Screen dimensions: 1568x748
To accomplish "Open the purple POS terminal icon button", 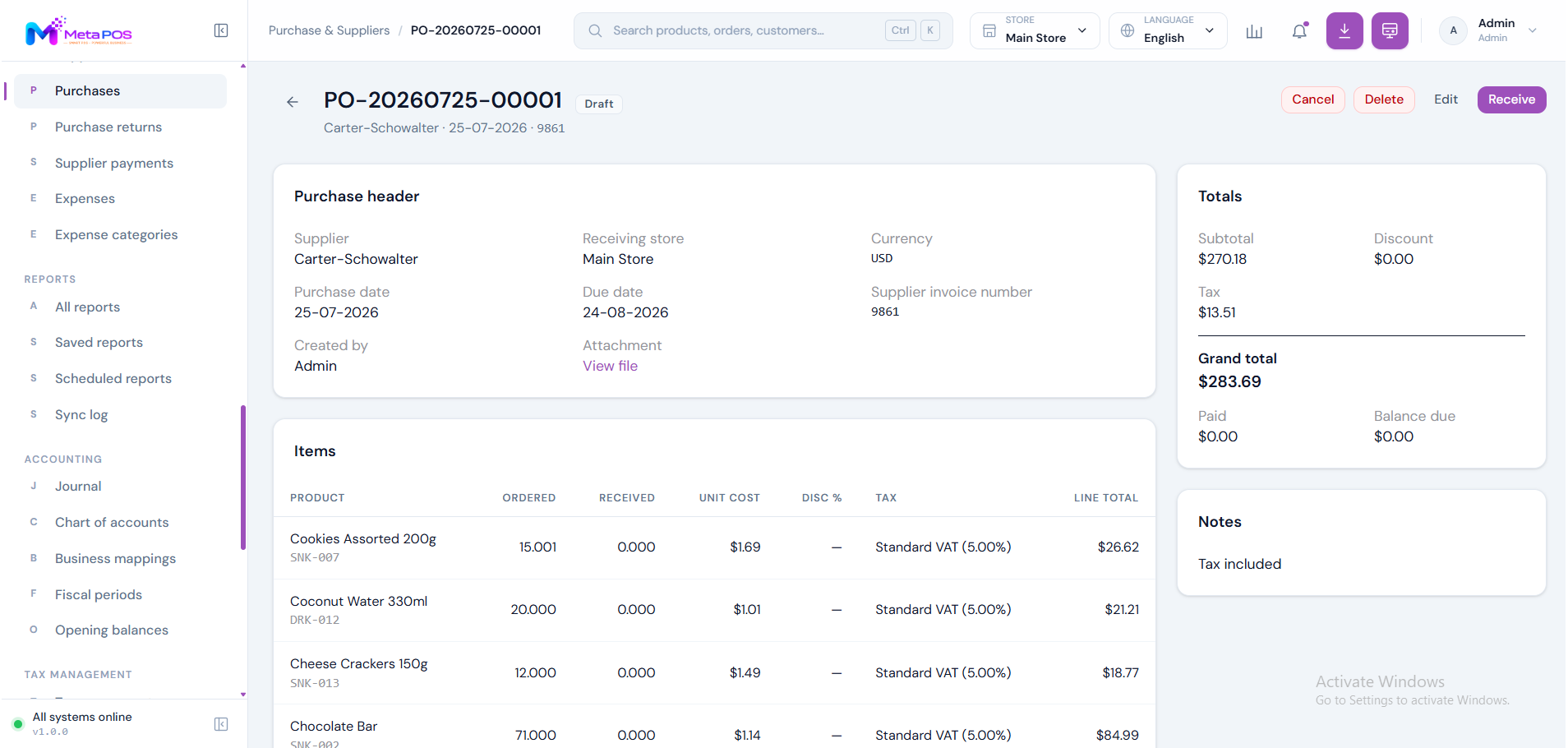I will [x=1390, y=31].
